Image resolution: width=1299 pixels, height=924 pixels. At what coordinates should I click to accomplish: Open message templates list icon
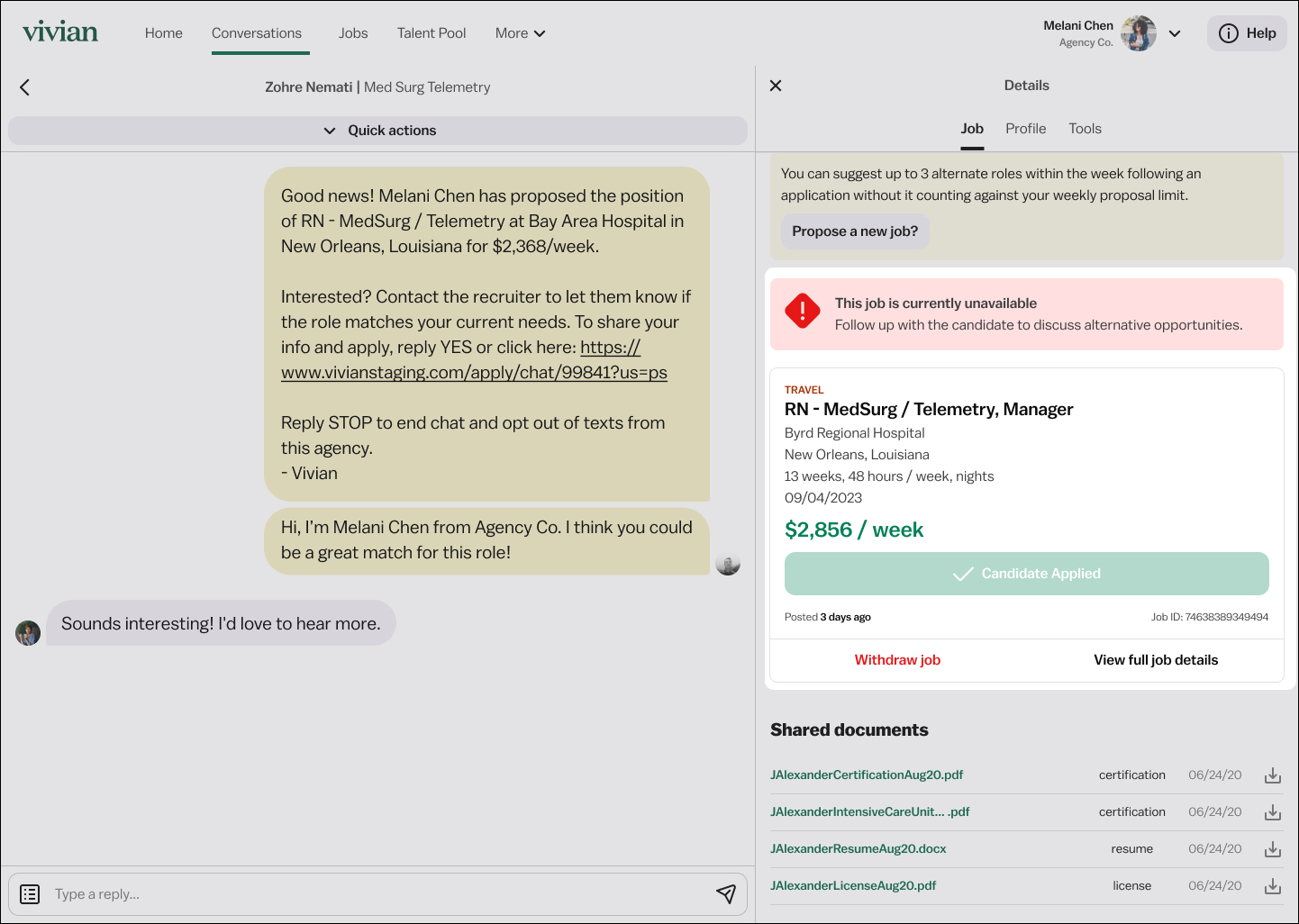tap(30, 894)
